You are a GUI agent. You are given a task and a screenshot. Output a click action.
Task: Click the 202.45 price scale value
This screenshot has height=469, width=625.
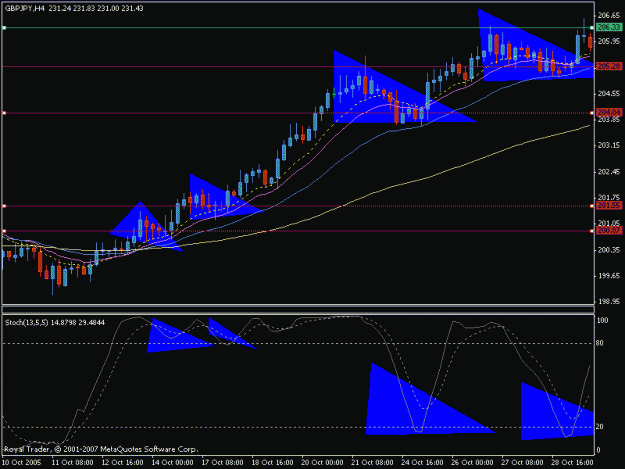tap(609, 172)
